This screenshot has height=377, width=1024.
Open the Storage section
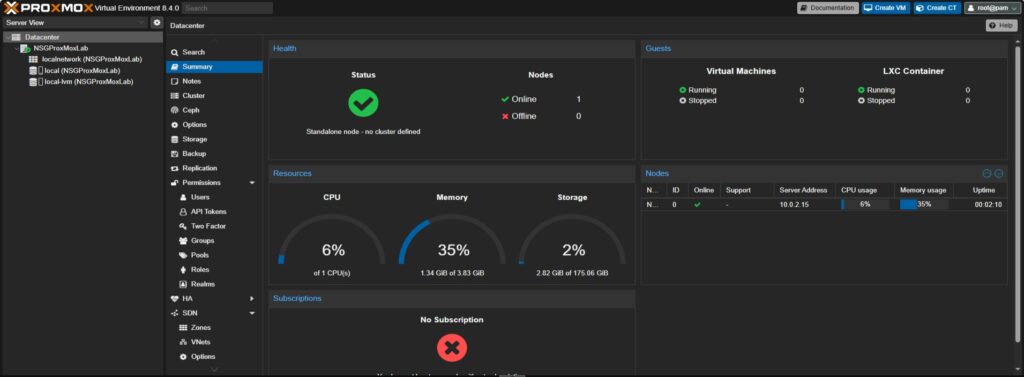214,139
